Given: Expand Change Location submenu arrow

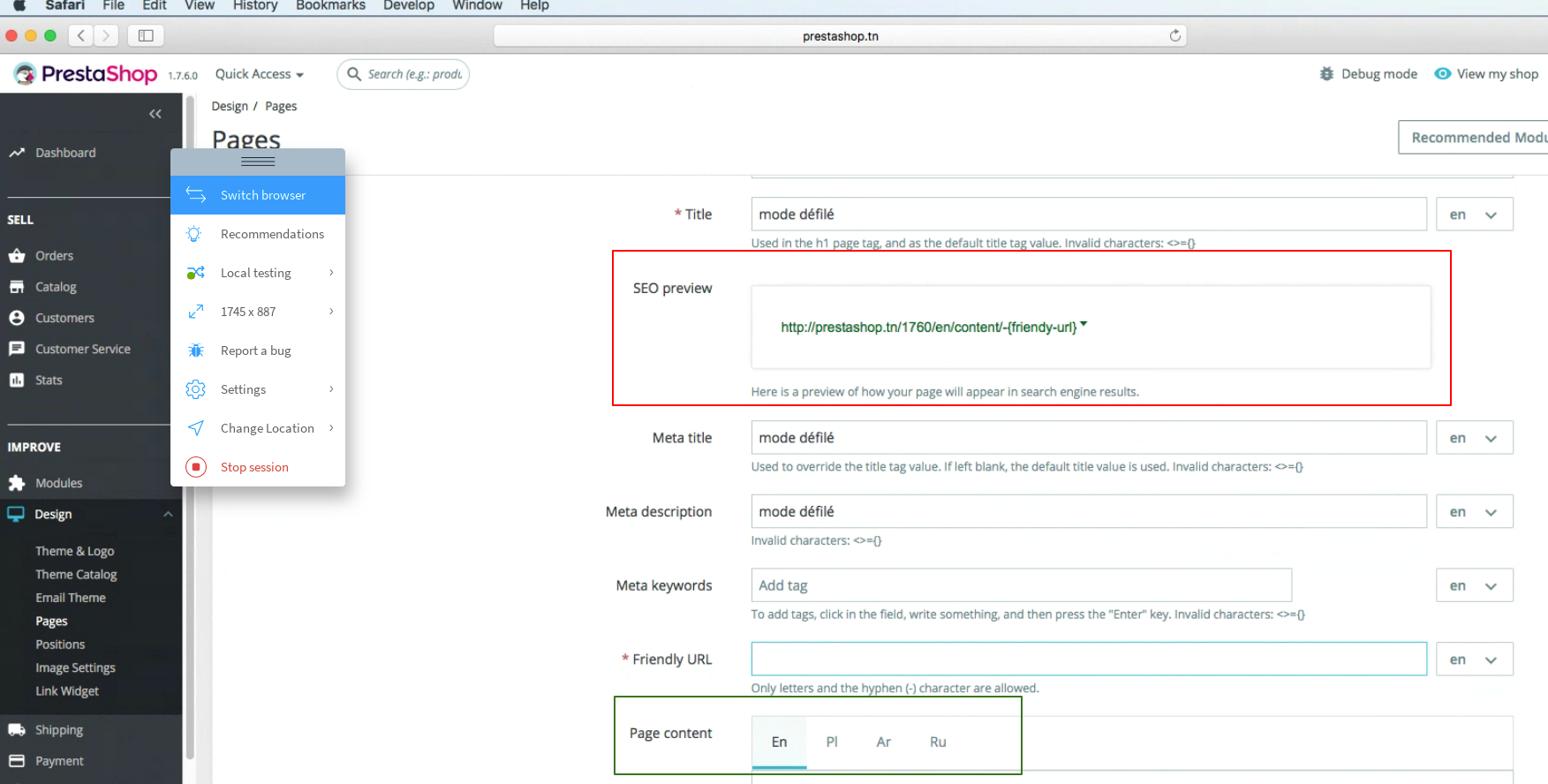Looking at the screenshot, I should click(331, 428).
